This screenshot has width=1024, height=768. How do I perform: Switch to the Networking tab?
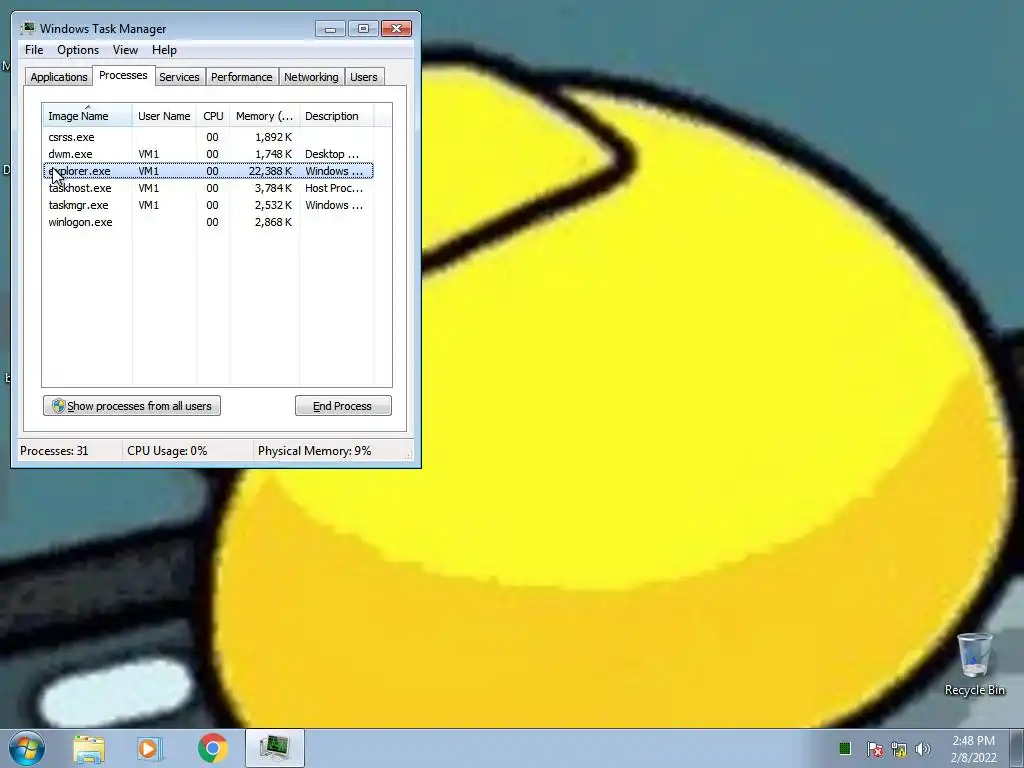[x=311, y=77]
